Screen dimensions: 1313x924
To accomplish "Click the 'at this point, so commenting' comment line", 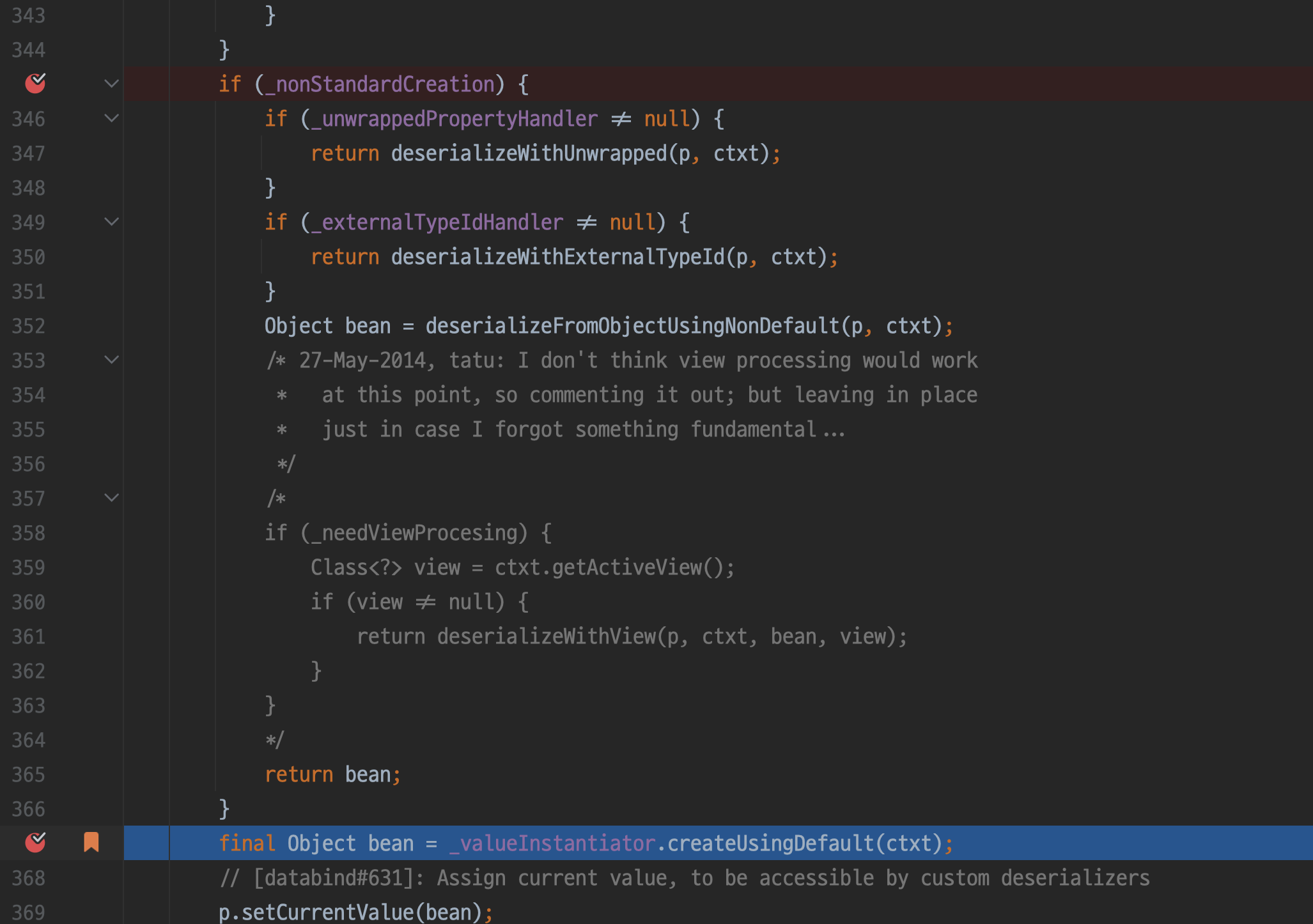I will [627, 395].
